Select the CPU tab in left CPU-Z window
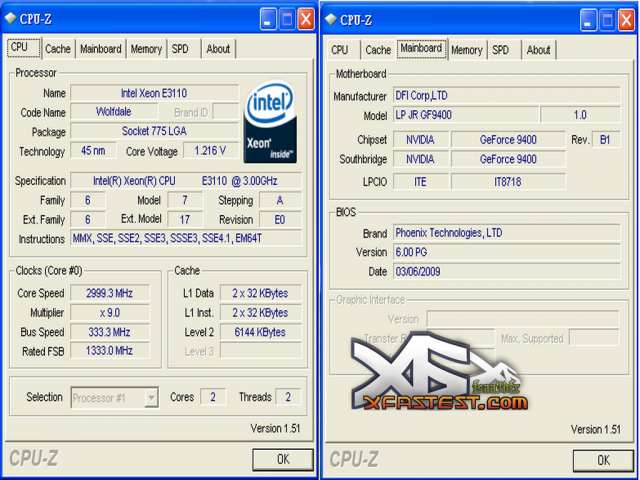The height and width of the screenshot is (480, 640). [x=24, y=47]
